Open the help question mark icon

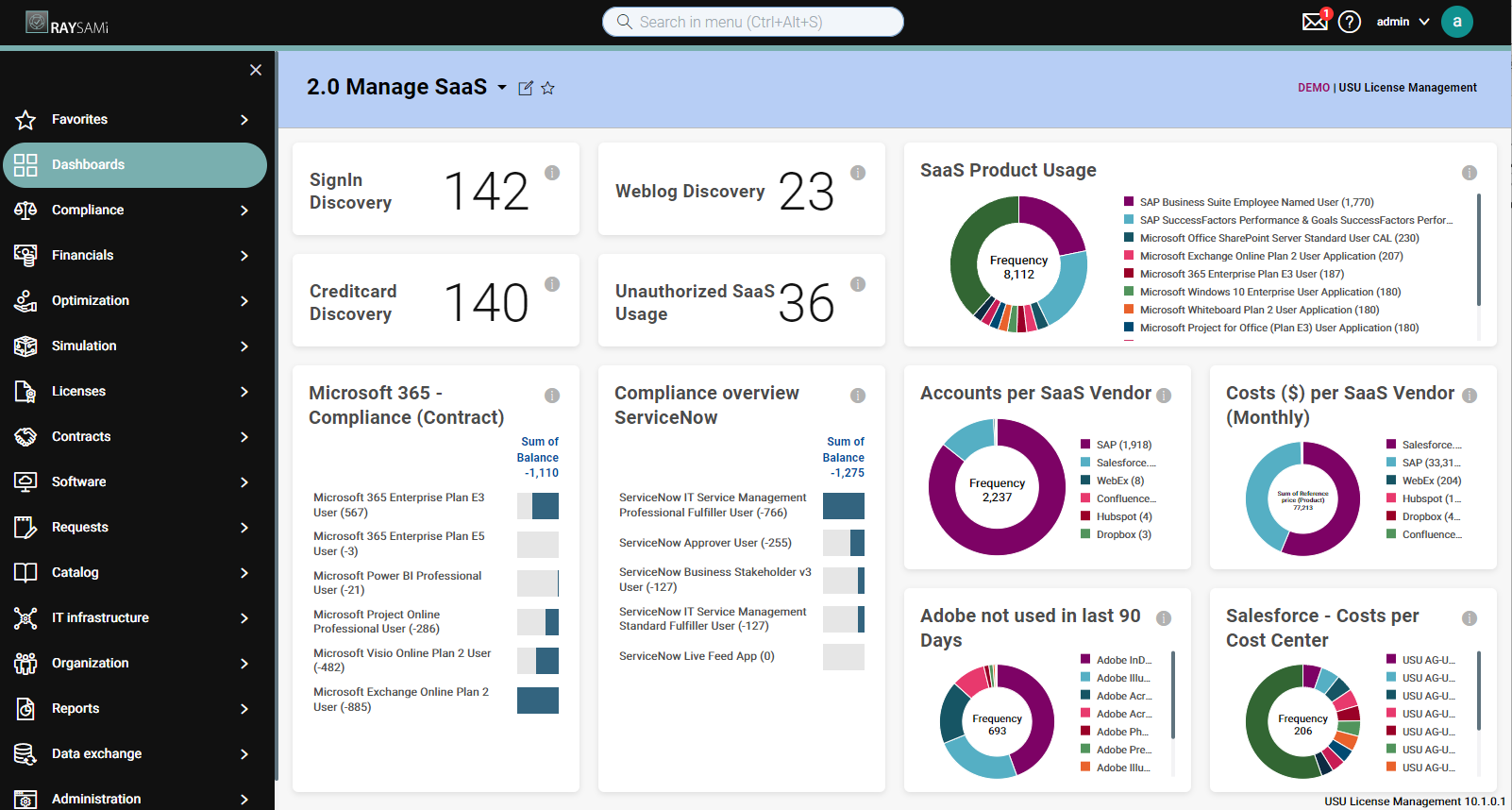[x=1350, y=22]
